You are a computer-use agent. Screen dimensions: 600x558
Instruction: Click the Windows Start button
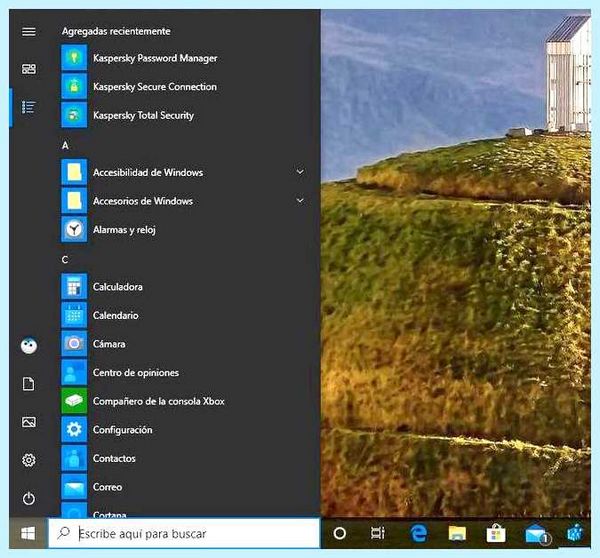(28, 533)
